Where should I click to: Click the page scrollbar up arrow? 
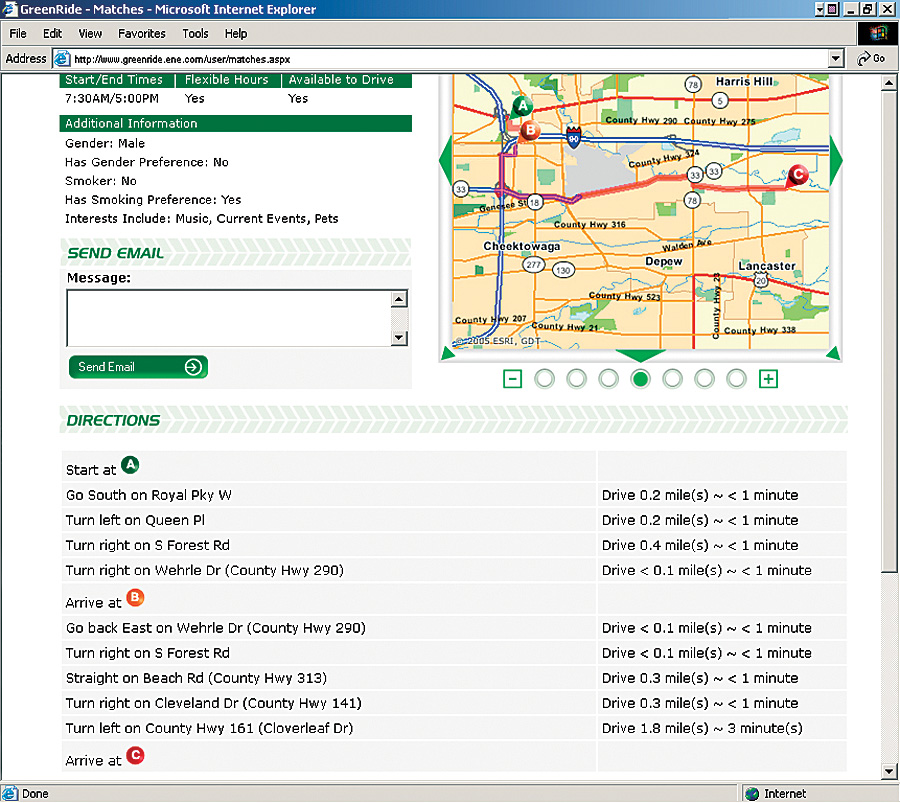pos(889,83)
